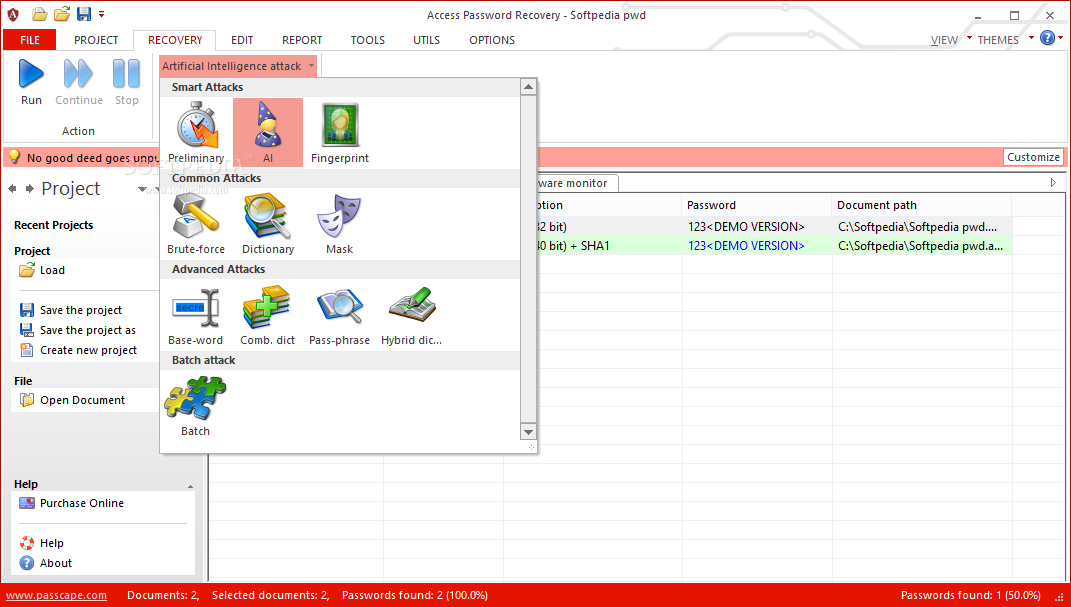
Task: Collapse the Help section arrow
Action: [x=191, y=487]
